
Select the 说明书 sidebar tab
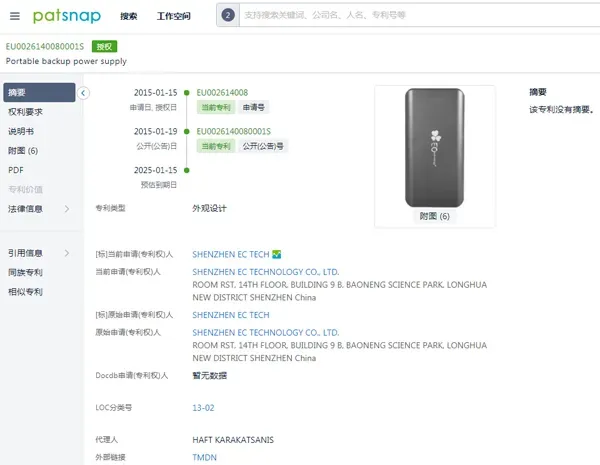click(x=21, y=131)
